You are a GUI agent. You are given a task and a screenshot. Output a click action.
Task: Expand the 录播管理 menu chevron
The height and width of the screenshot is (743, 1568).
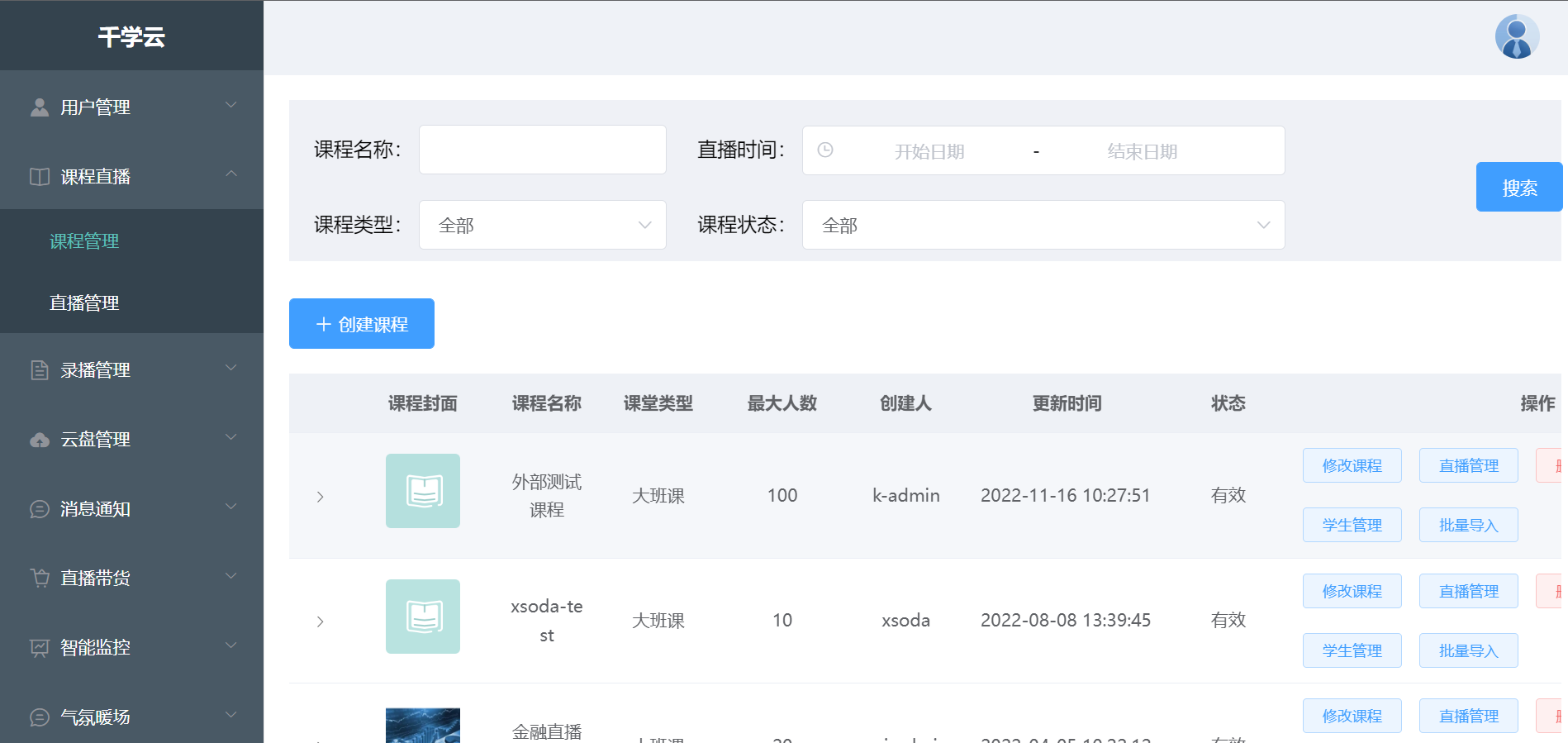pyautogui.click(x=231, y=368)
